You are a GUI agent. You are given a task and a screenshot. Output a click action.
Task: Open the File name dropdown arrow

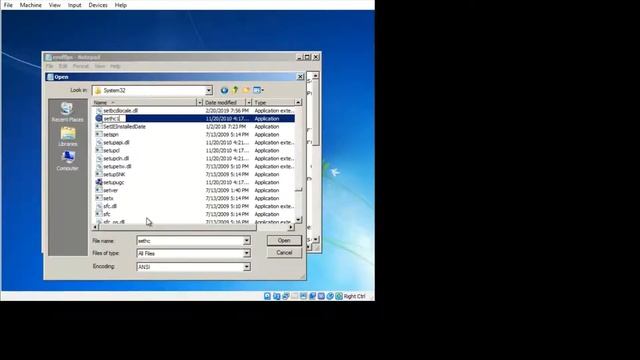tap(247, 241)
